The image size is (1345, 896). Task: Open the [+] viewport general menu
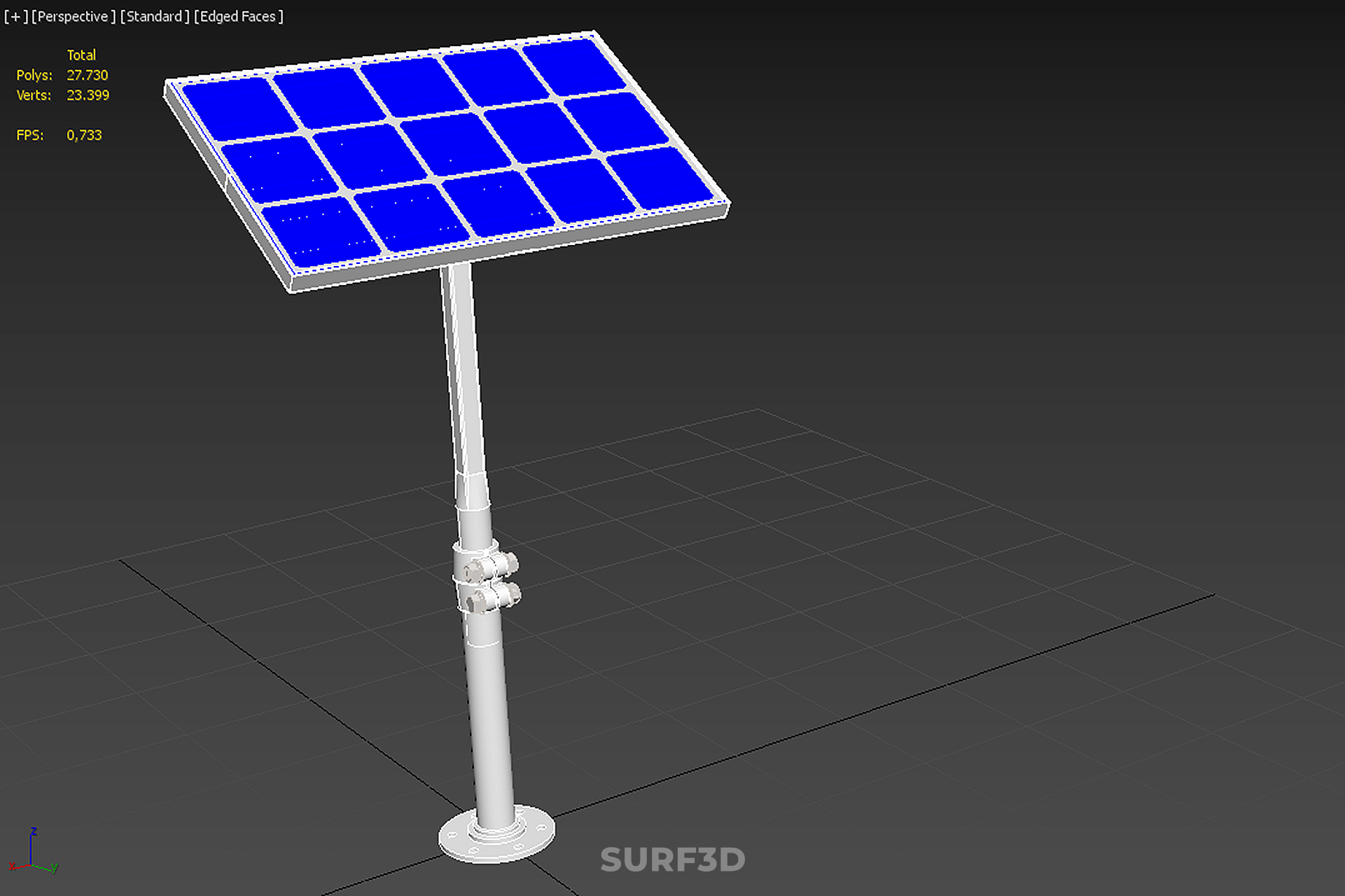(x=15, y=16)
